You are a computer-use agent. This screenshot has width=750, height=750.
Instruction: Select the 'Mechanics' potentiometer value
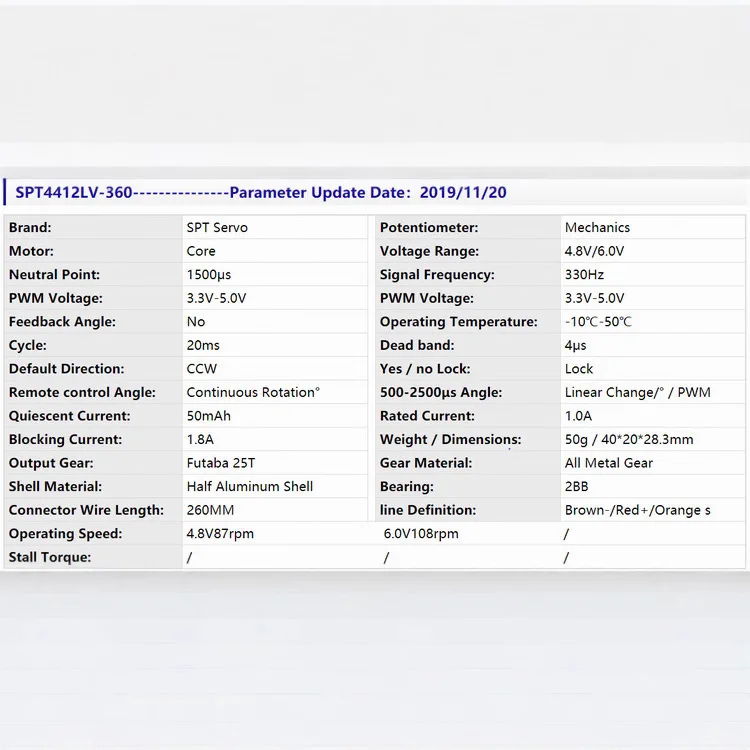click(x=597, y=227)
